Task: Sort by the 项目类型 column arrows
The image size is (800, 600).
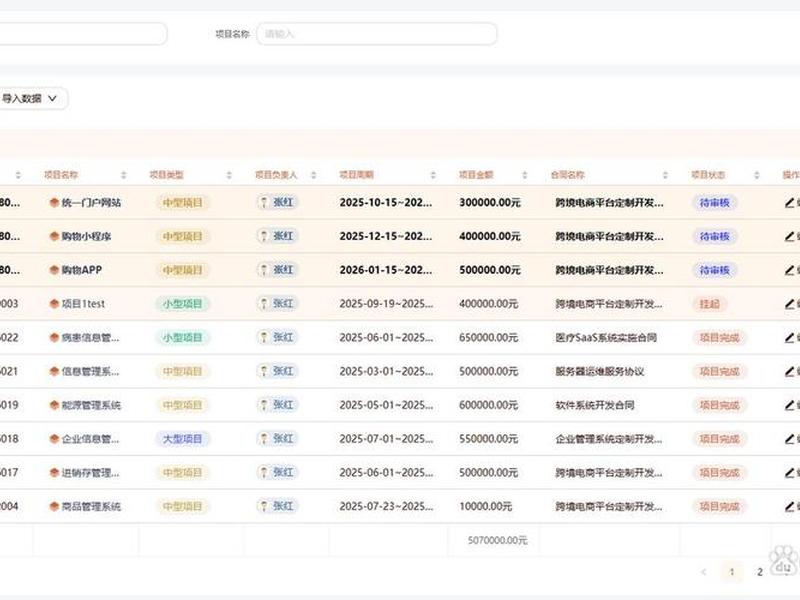Action: [x=229, y=175]
